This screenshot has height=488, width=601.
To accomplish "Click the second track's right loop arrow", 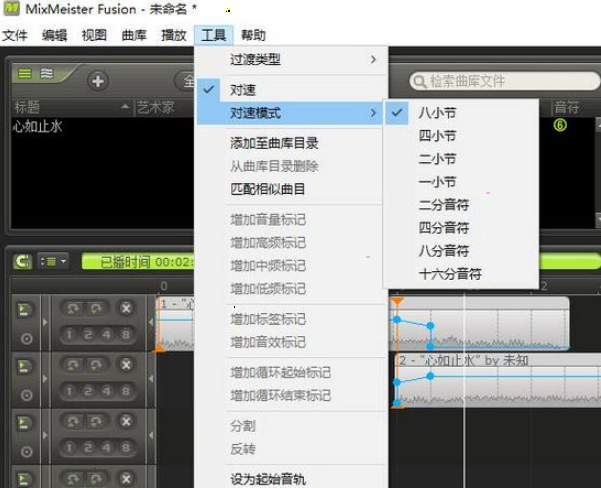I will pyautogui.click(x=95, y=365).
